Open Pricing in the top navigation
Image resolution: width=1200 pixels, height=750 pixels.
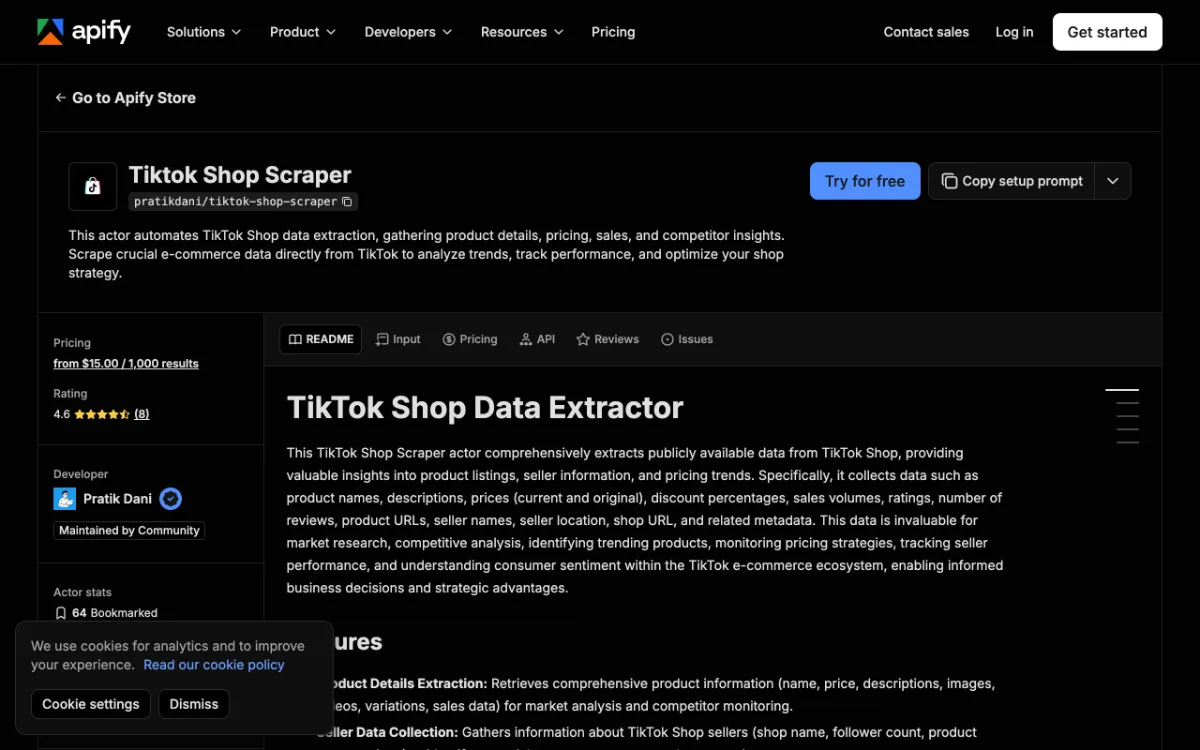[613, 32]
